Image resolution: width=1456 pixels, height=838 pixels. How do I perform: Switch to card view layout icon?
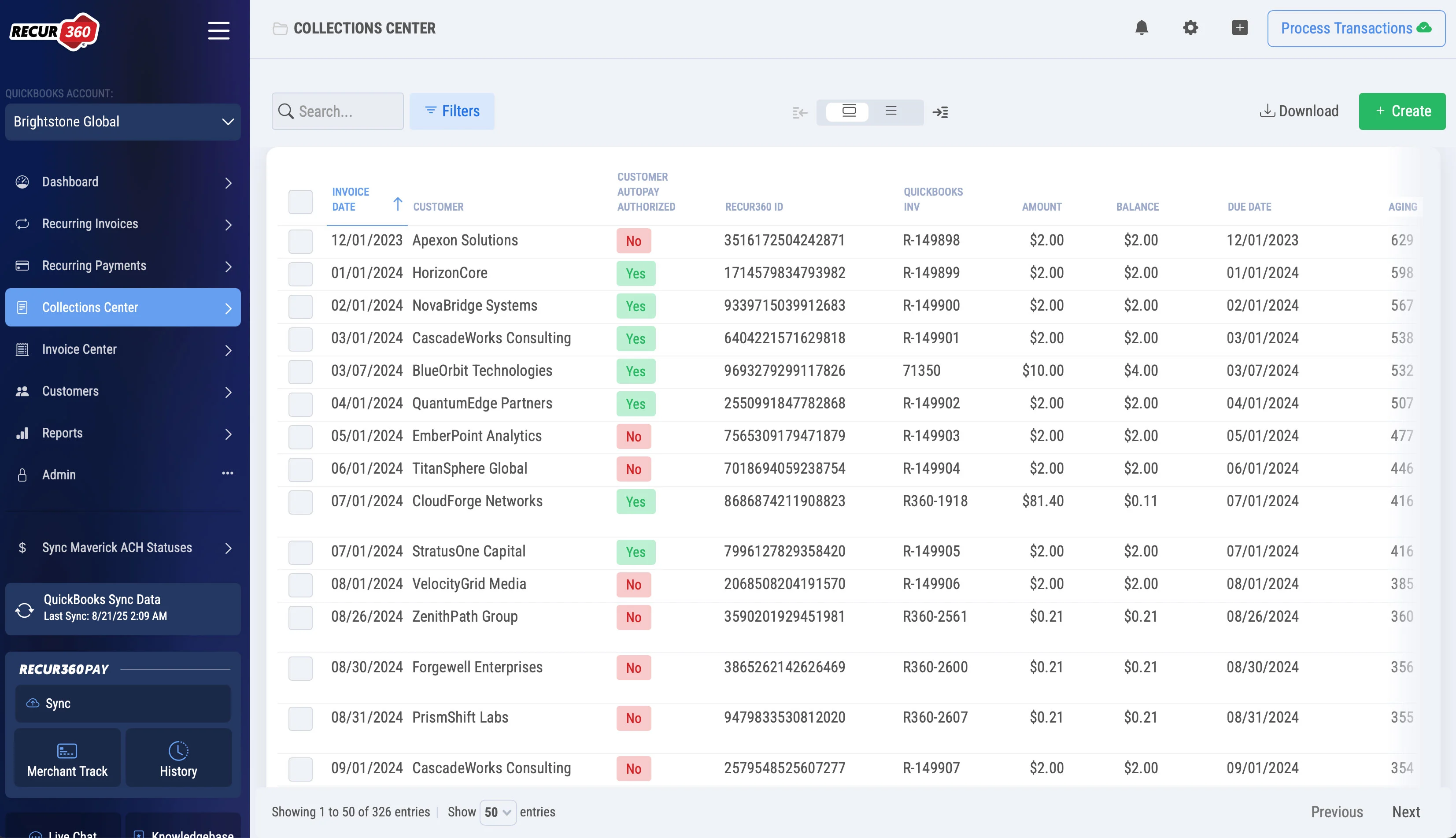pos(849,111)
